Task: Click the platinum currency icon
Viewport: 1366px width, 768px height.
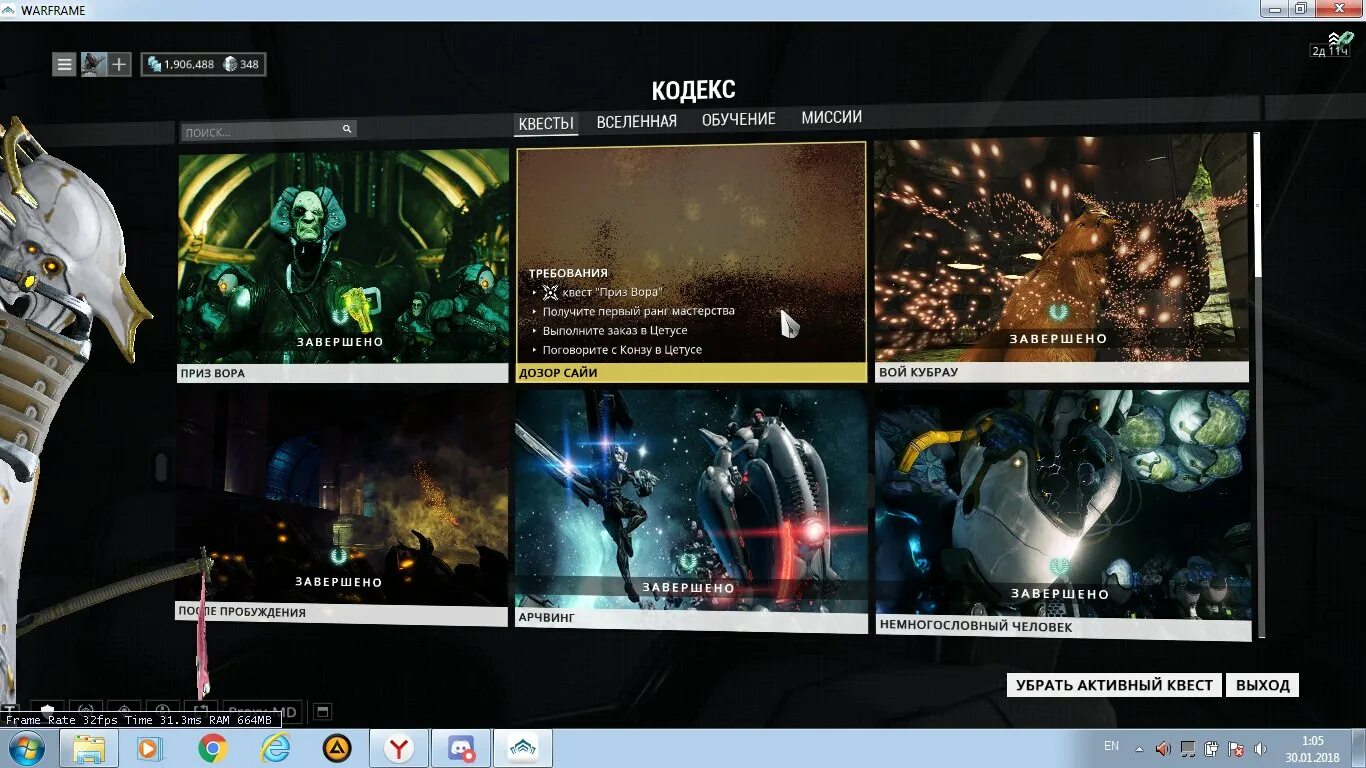Action: pyautogui.click(x=230, y=65)
